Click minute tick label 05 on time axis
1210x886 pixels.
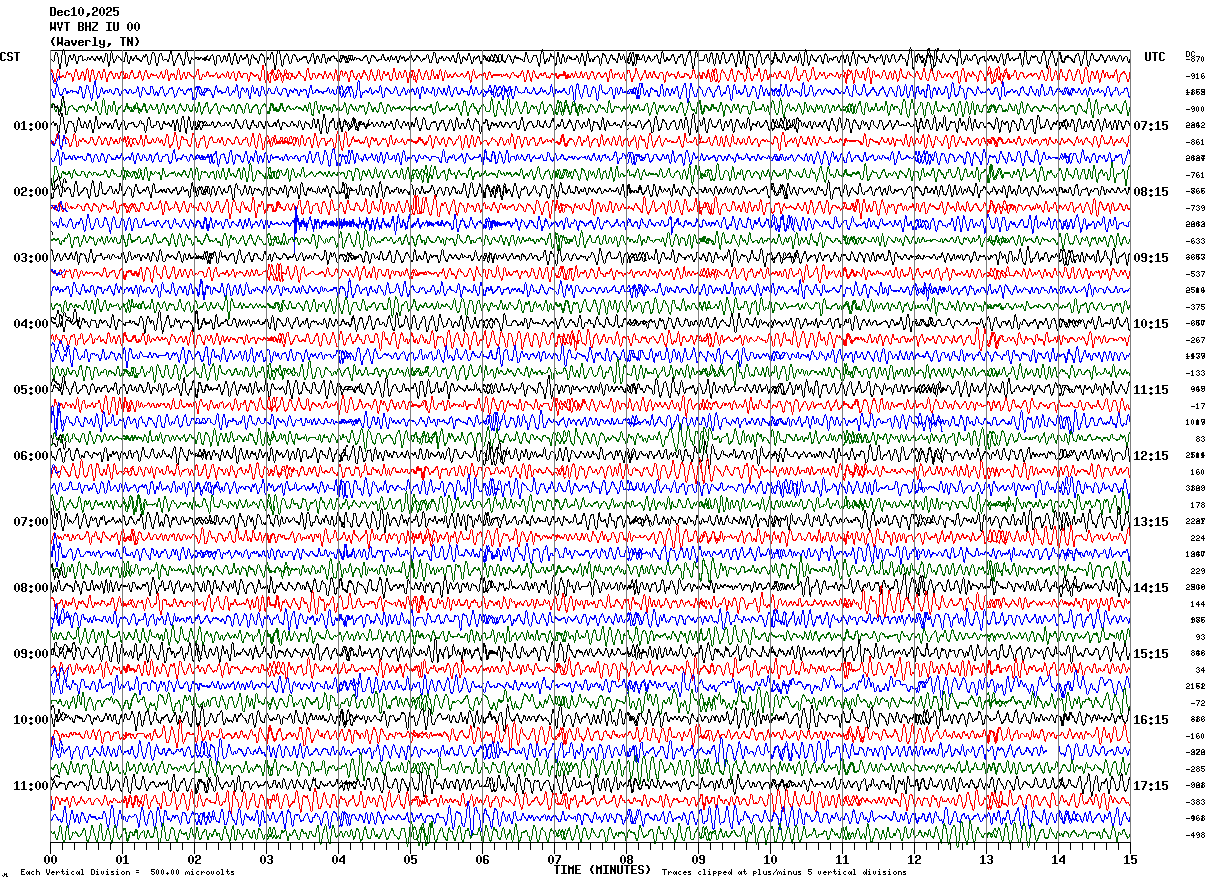tap(410, 859)
